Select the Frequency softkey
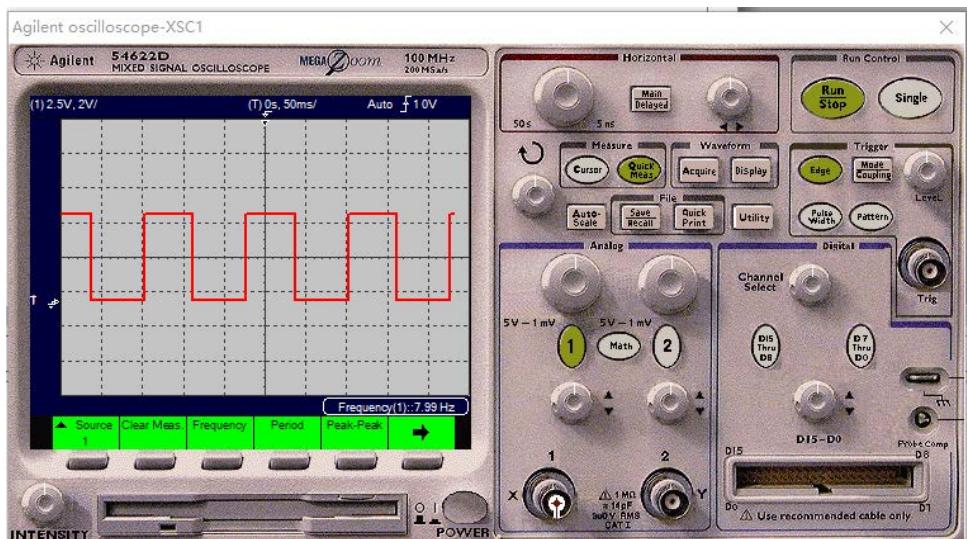 [219, 431]
